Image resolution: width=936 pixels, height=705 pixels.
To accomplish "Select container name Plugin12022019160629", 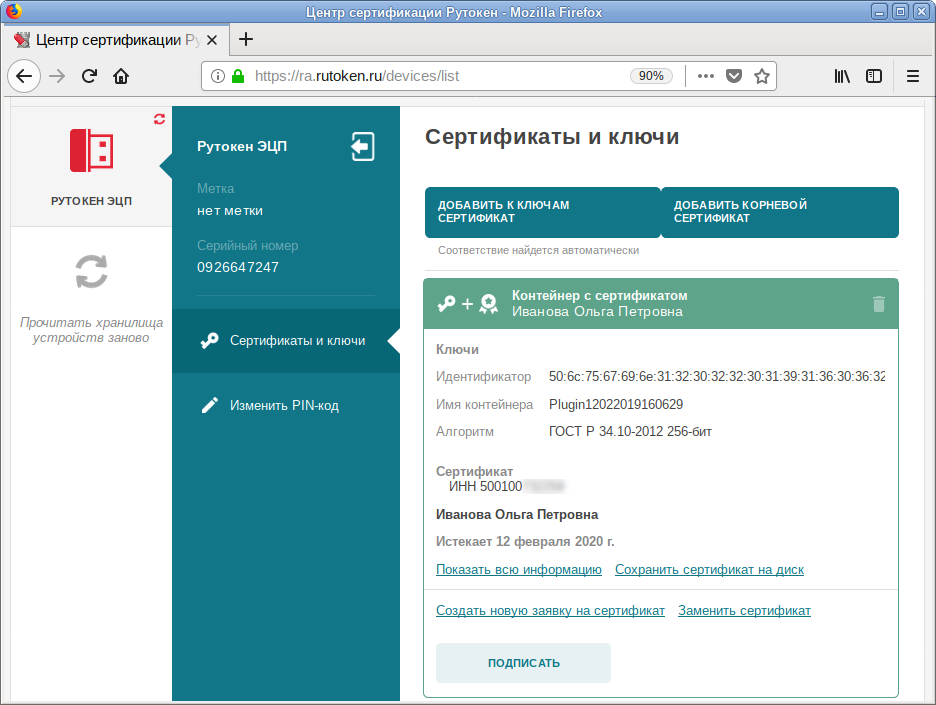I will pos(616,405).
